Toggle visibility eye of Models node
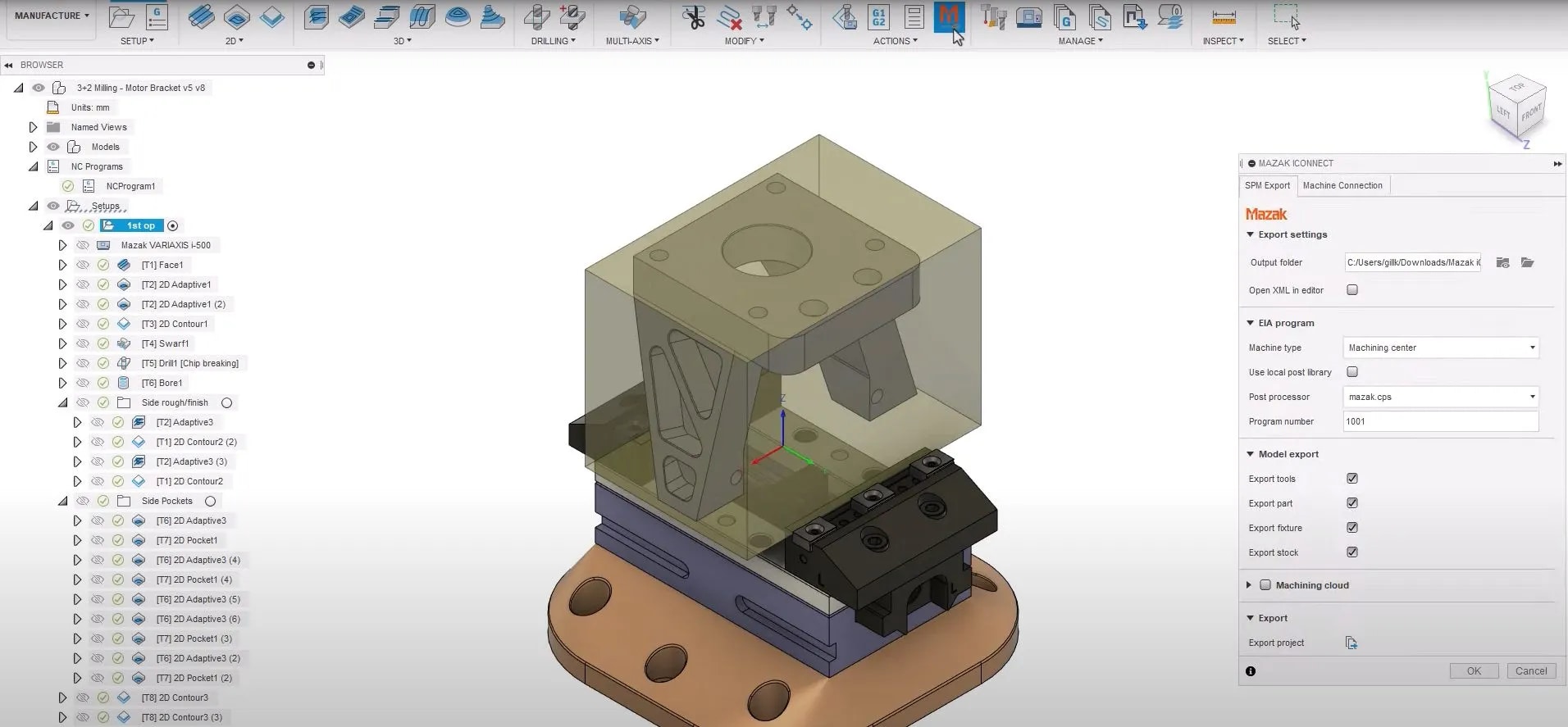Image resolution: width=1568 pixels, height=727 pixels. (53, 147)
